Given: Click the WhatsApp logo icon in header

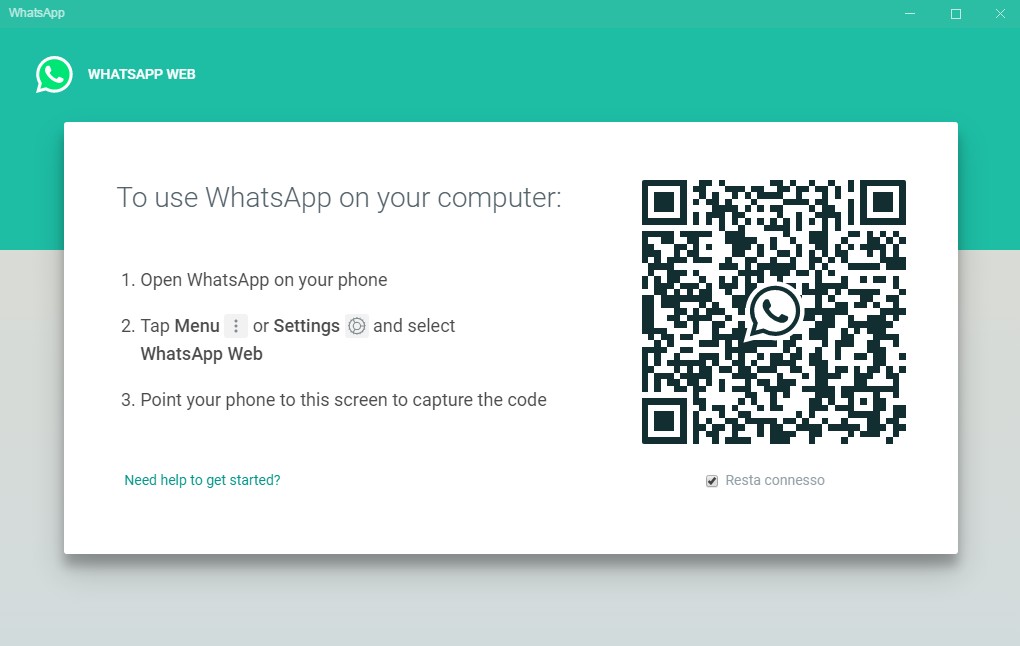Looking at the screenshot, I should pyautogui.click(x=54, y=74).
